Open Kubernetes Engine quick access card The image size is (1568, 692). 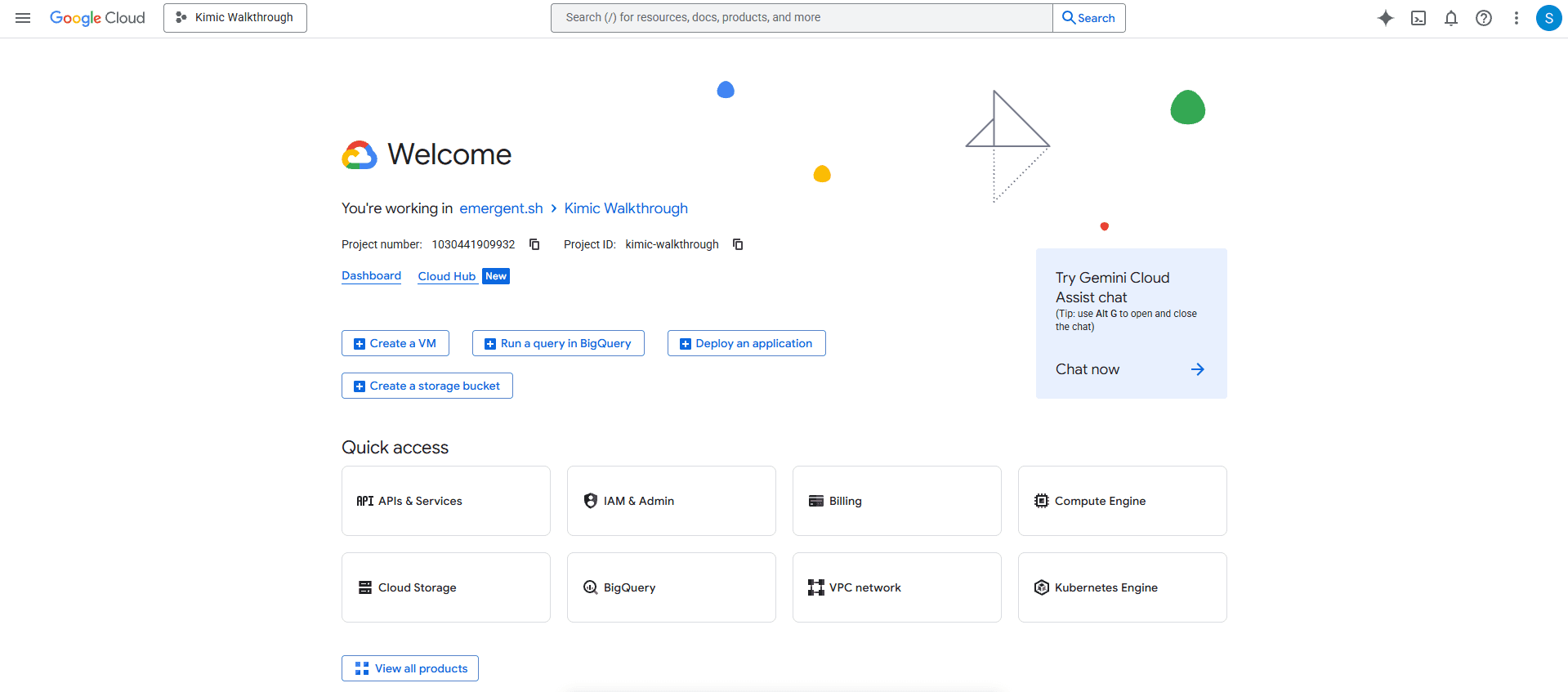tap(1123, 587)
